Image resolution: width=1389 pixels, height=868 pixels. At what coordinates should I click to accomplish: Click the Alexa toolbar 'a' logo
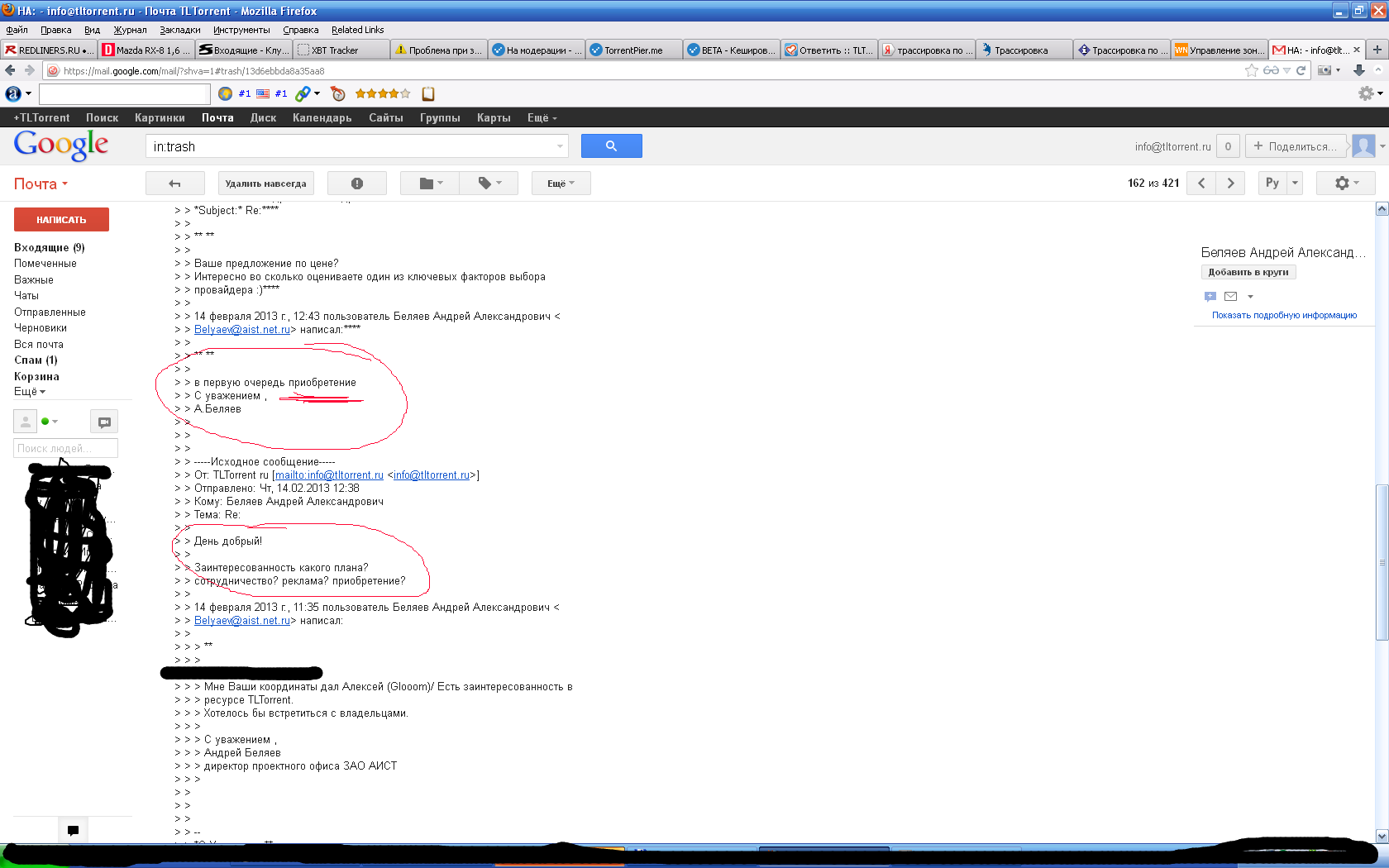pos(13,93)
